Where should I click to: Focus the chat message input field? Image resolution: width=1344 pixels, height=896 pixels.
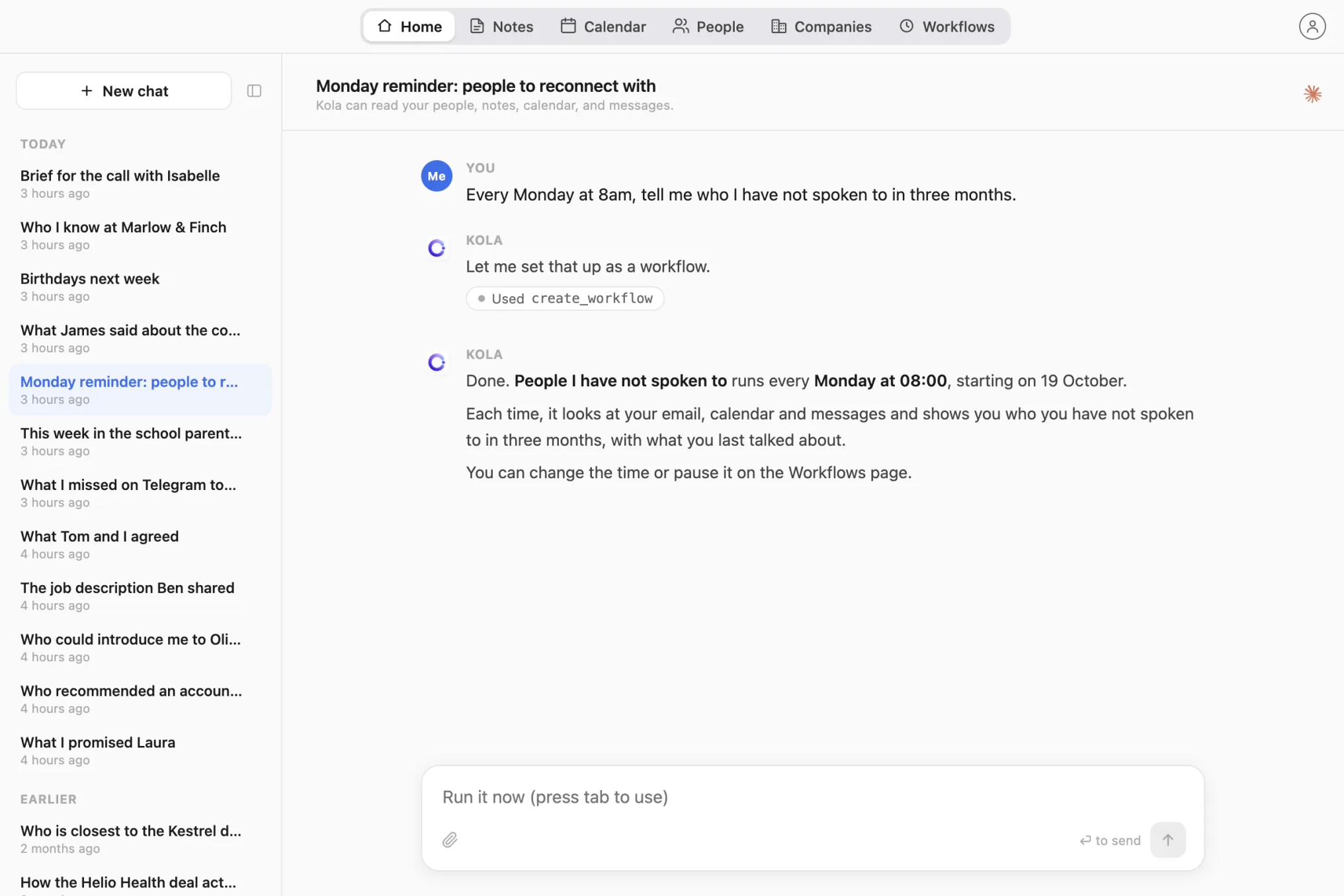coord(812,797)
